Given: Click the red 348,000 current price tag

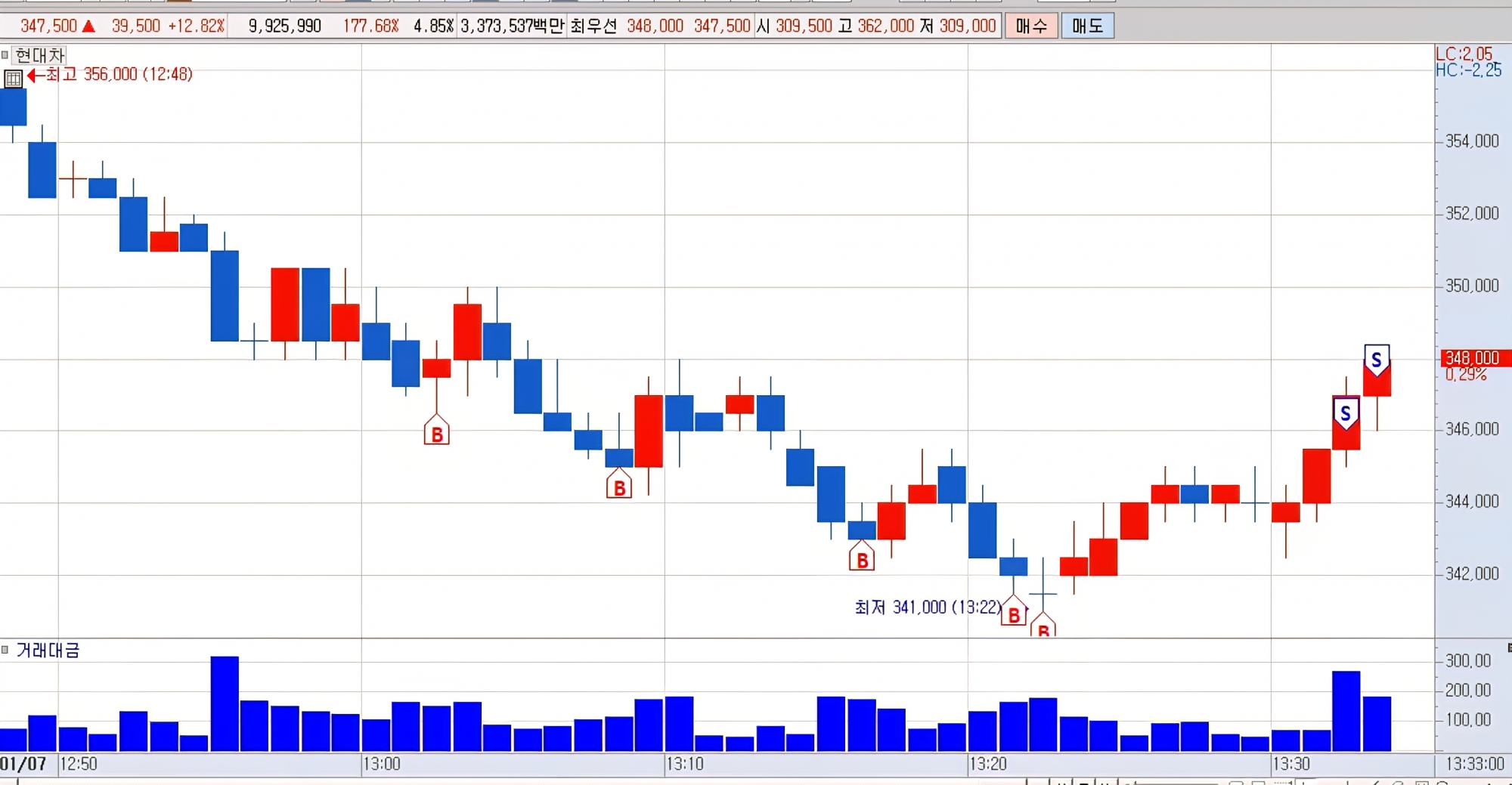Looking at the screenshot, I should tap(1472, 358).
